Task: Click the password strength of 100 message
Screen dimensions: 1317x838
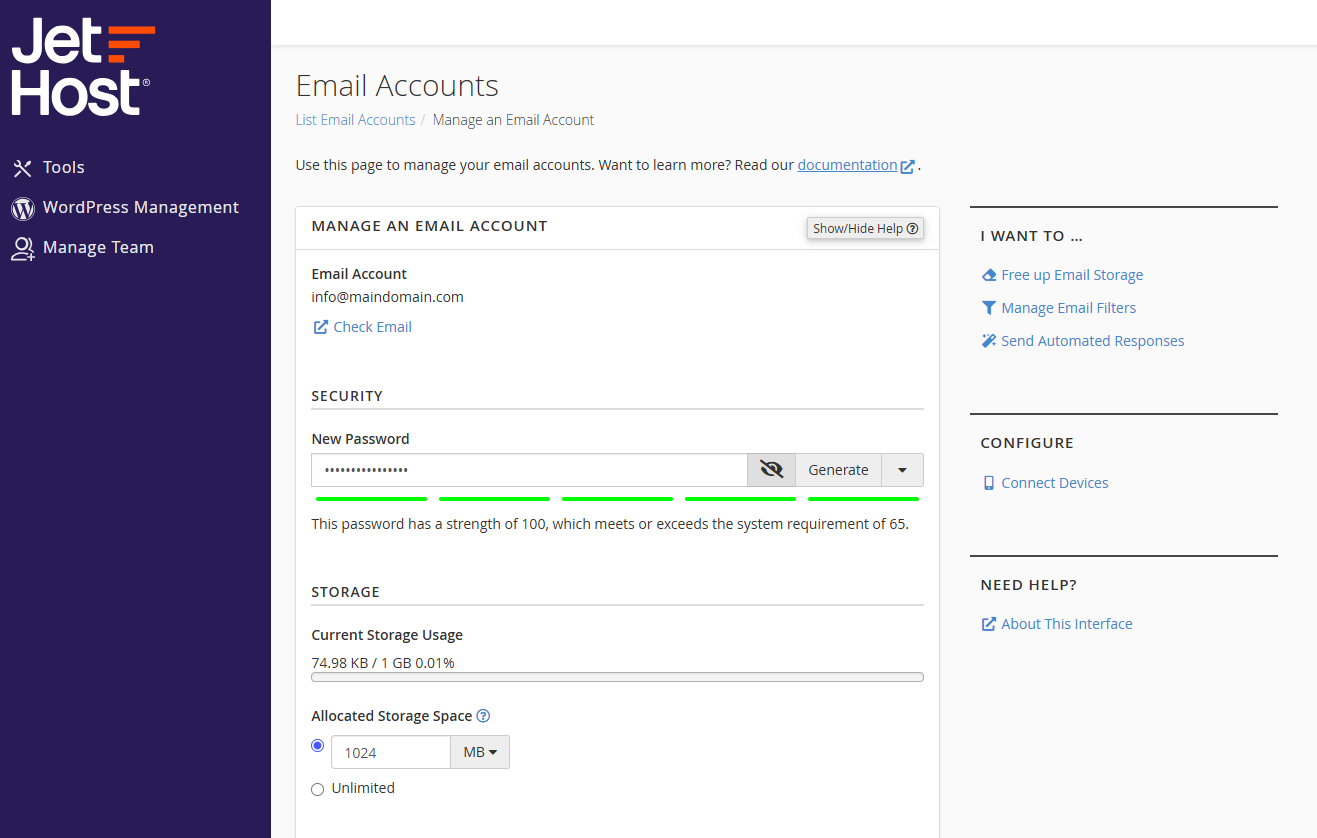Action: tap(610, 524)
